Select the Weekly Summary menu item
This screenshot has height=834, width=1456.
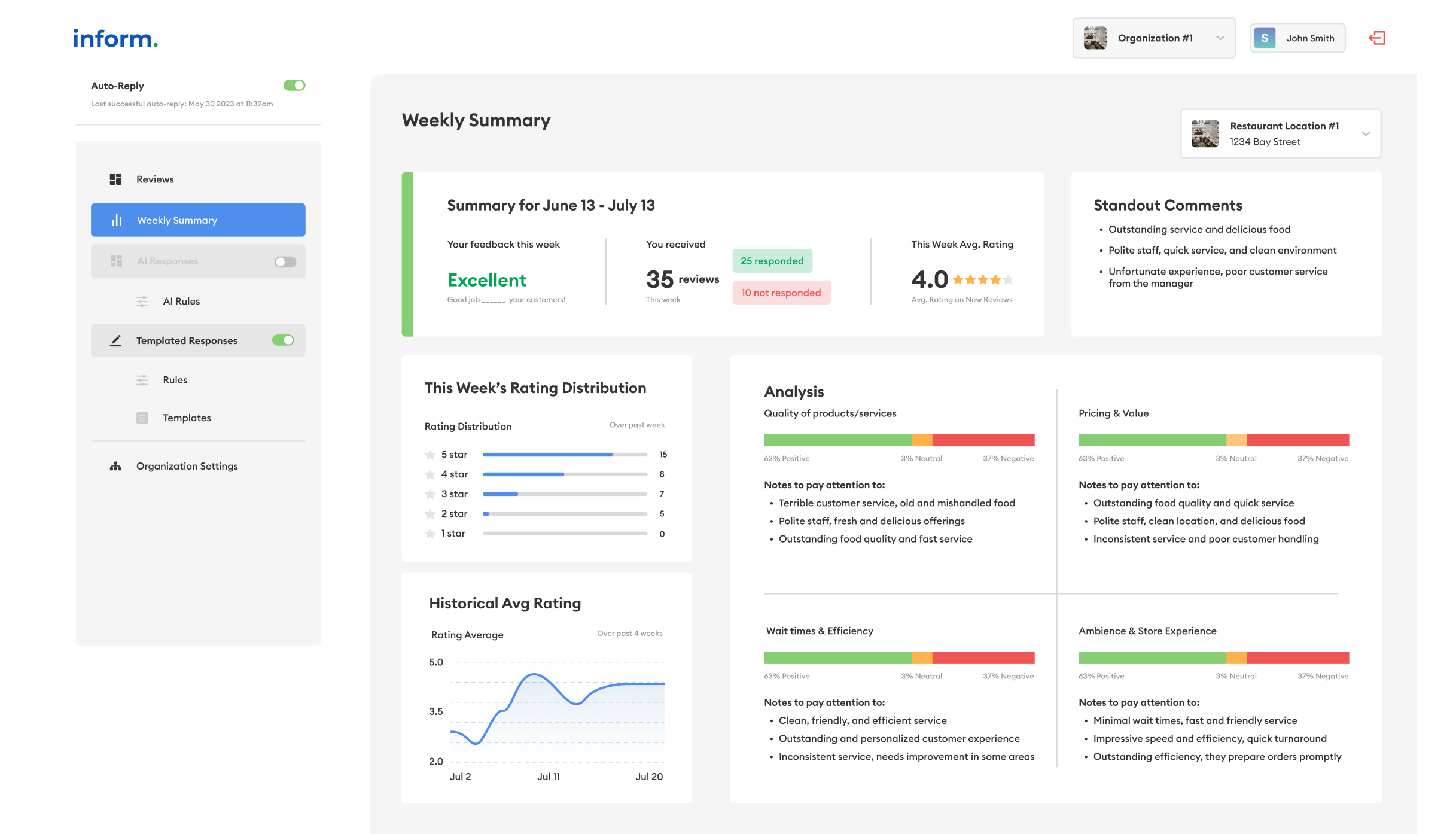tap(198, 219)
